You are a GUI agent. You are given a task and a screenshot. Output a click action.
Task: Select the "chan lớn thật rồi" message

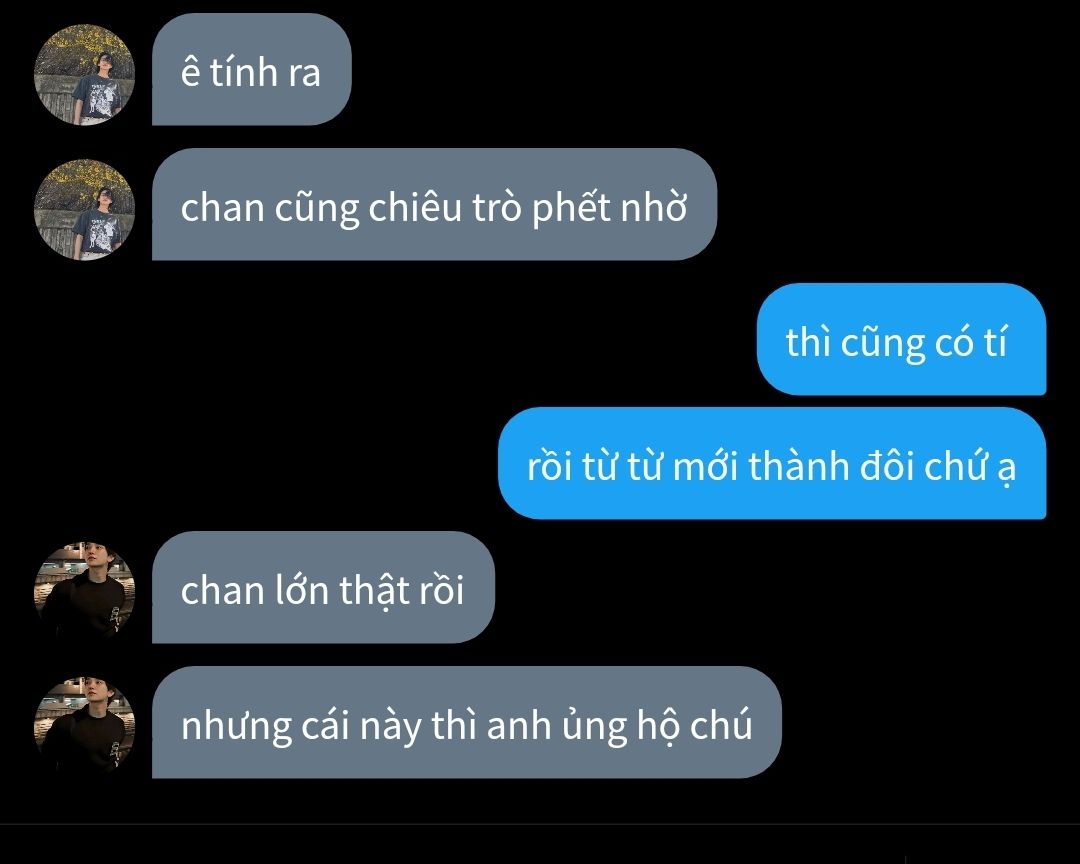point(323,587)
